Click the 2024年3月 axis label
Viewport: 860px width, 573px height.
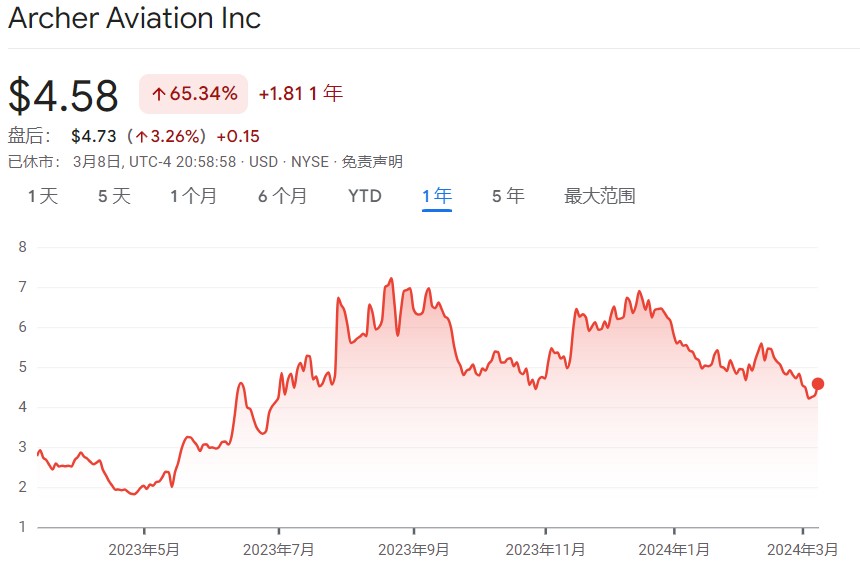point(802,549)
